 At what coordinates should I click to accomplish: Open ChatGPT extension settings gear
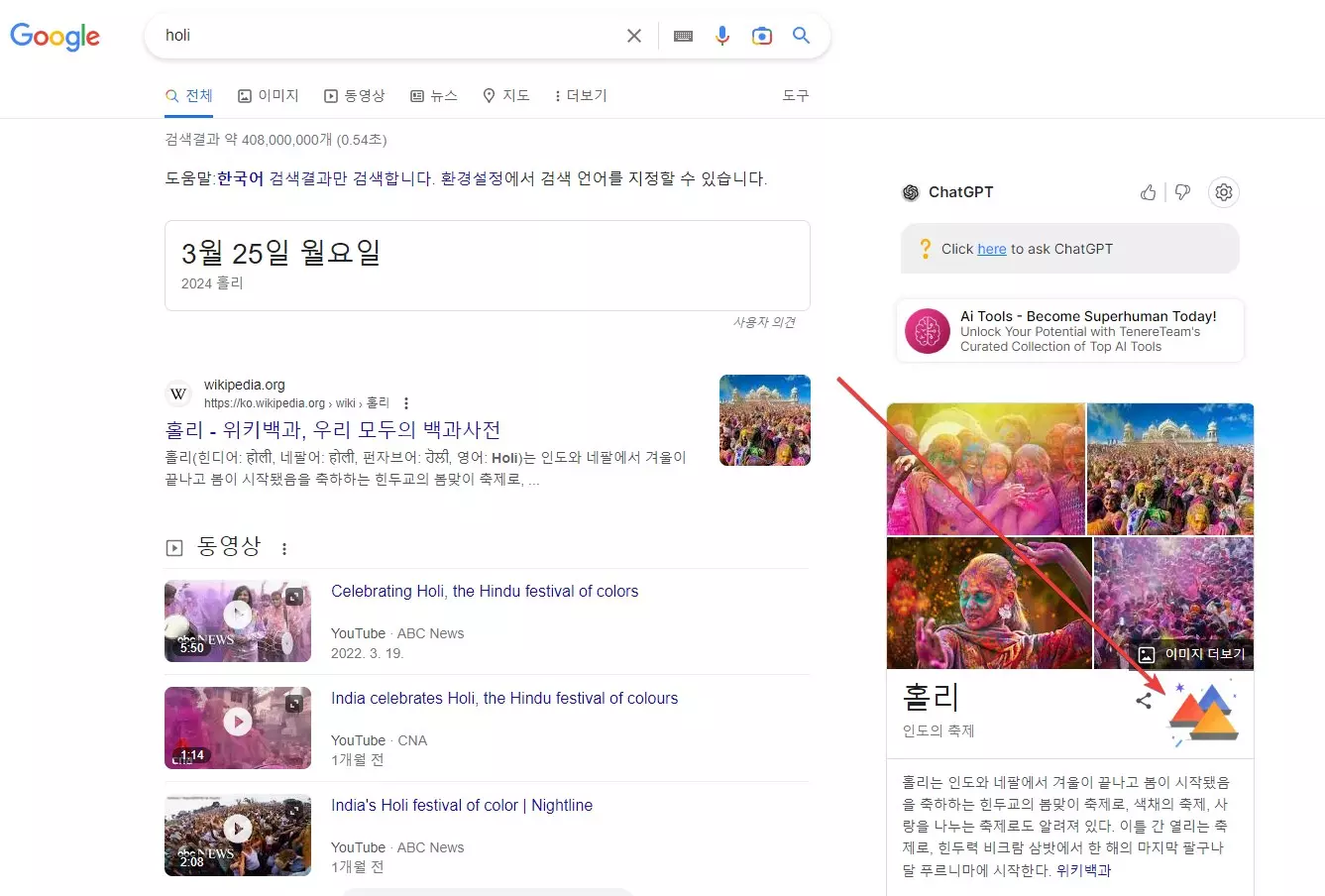1224,192
